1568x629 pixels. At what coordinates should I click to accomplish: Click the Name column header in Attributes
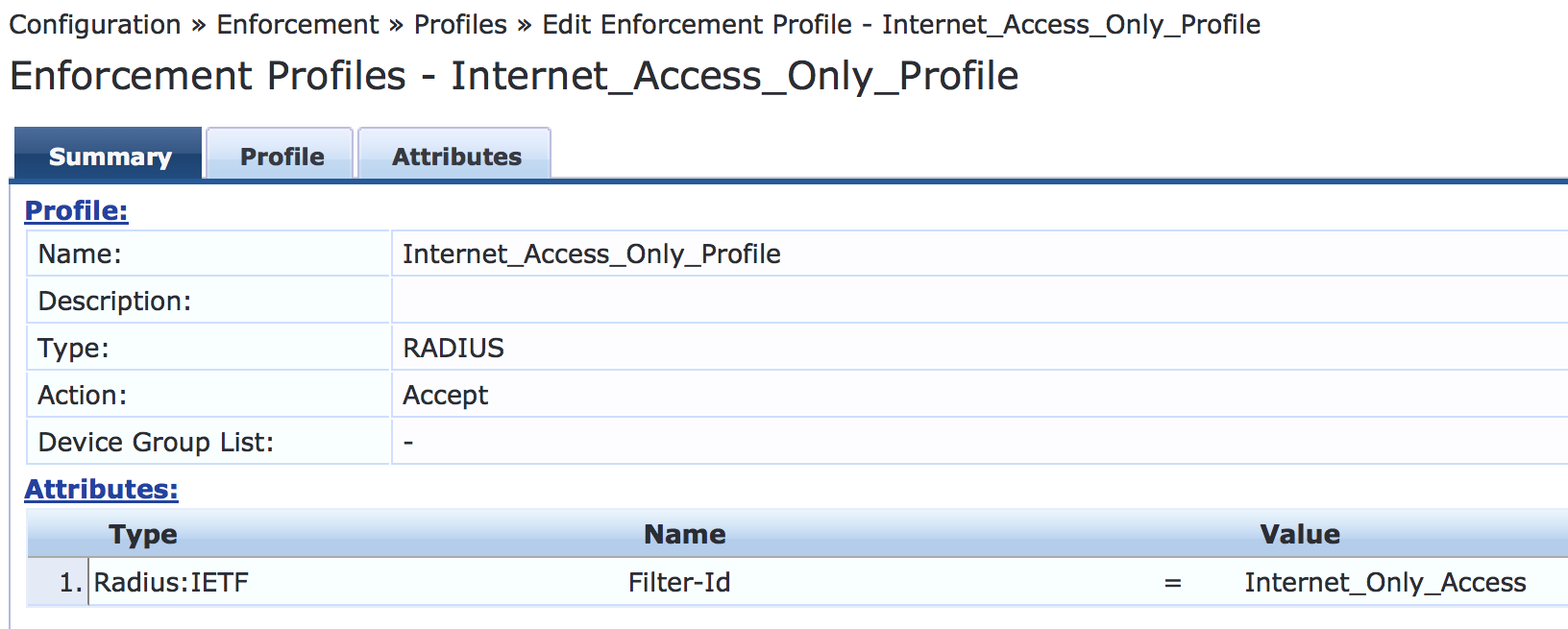click(x=684, y=534)
